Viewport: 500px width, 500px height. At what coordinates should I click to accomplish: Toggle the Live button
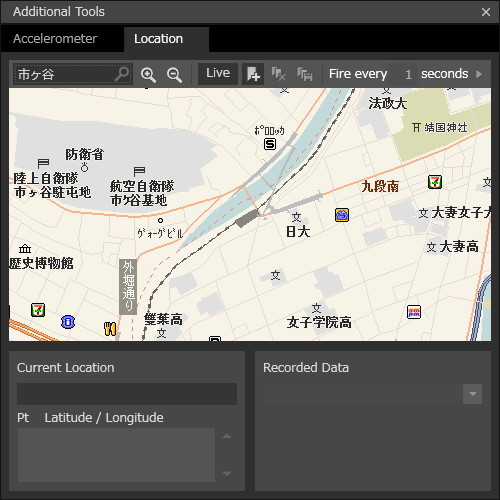click(x=218, y=73)
